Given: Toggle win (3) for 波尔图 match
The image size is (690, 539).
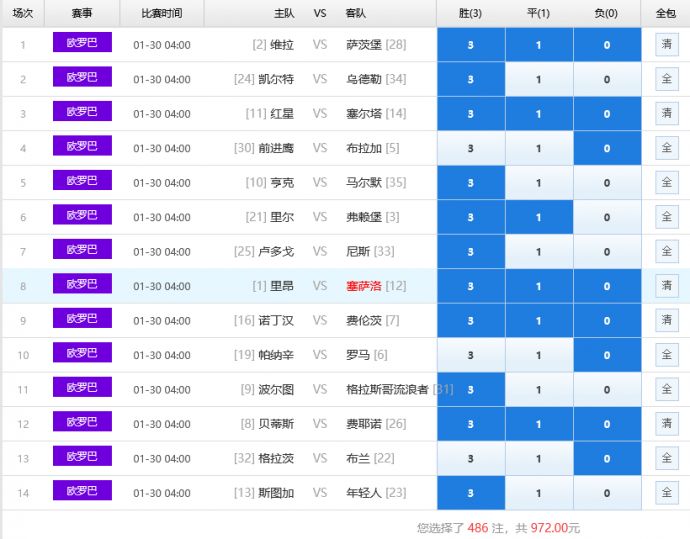Looking at the screenshot, I should click(470, 390).
